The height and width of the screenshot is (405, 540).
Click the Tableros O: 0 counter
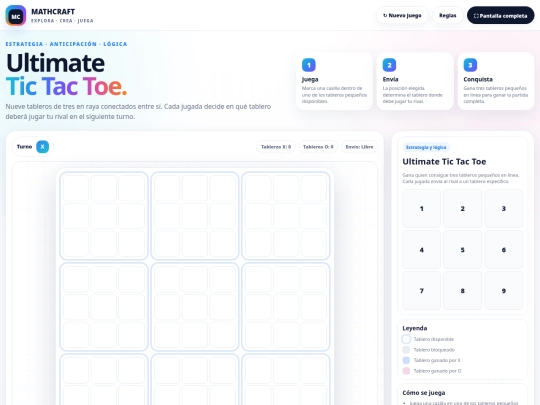[x=318, y=147]
